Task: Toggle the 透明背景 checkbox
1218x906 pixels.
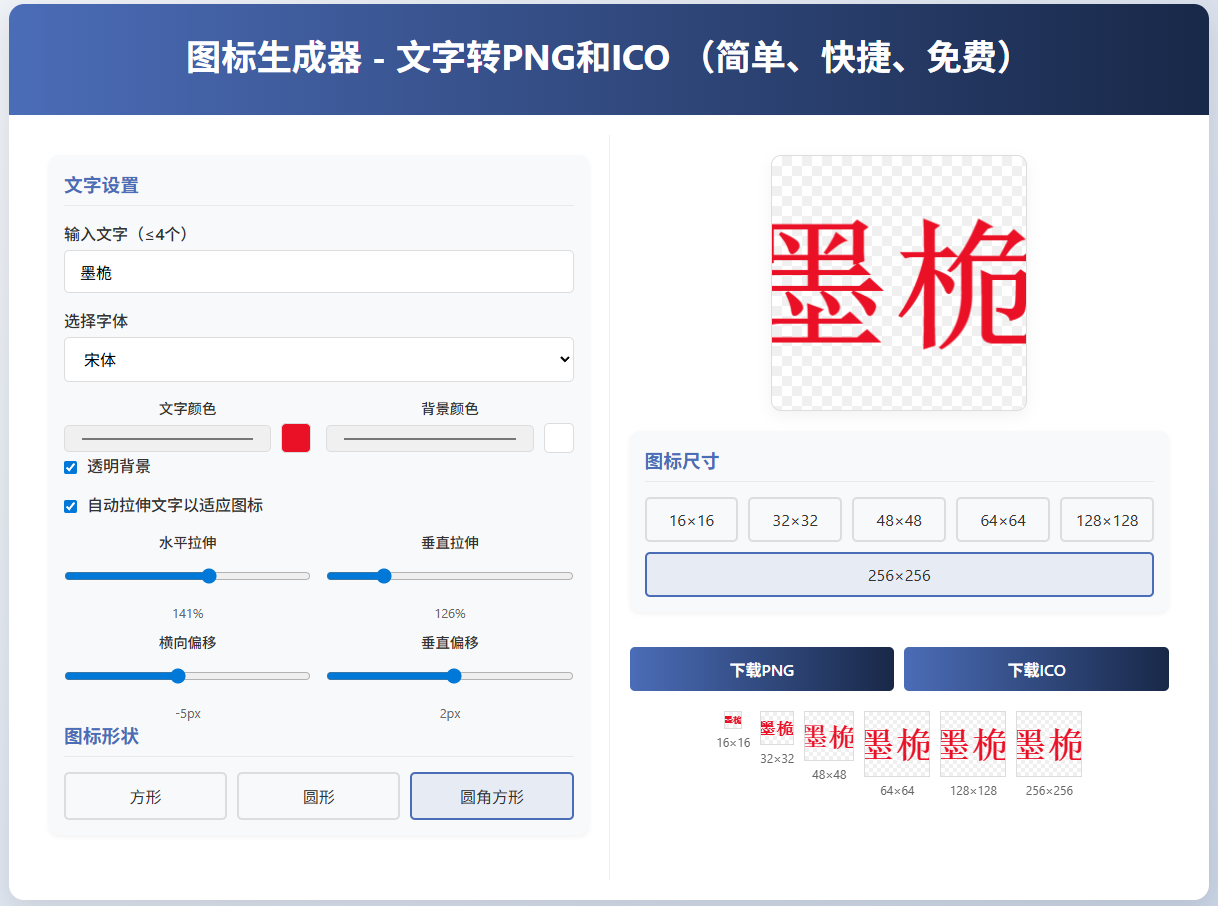Action: [x=70, y=467]
